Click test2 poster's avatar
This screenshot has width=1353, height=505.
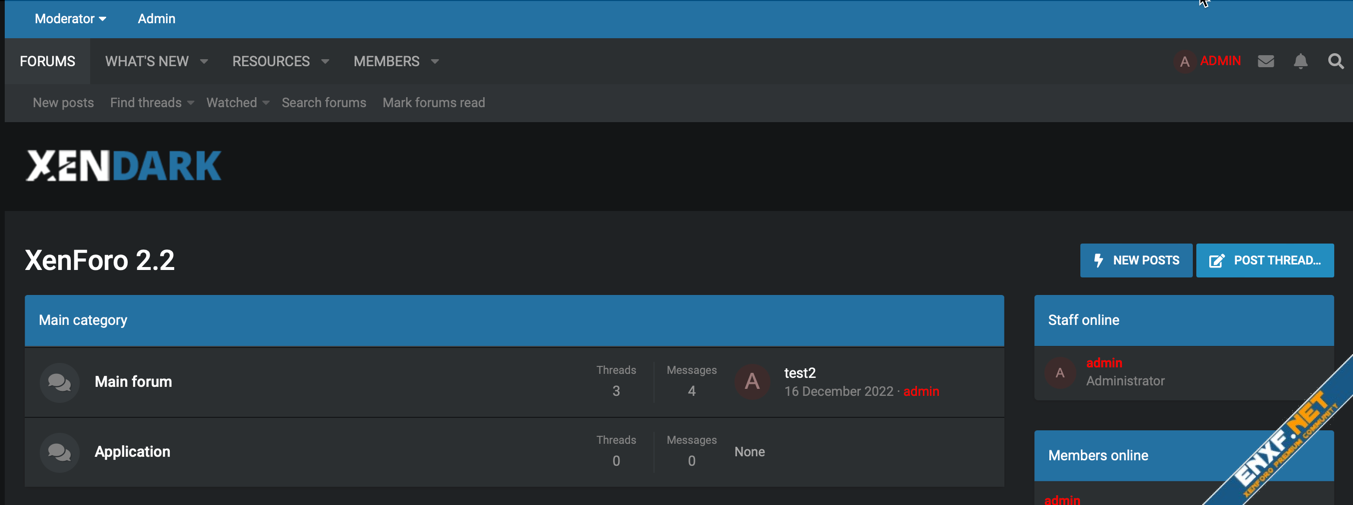[x=752, y=381]
